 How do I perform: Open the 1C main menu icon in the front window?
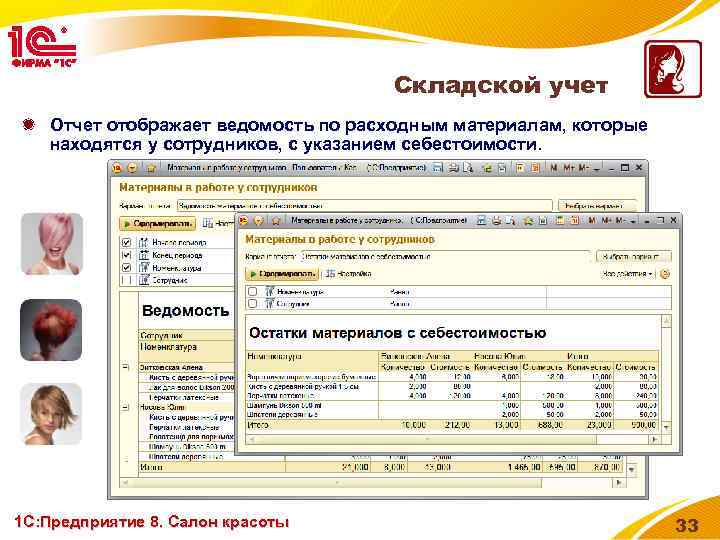click(244, 221)
